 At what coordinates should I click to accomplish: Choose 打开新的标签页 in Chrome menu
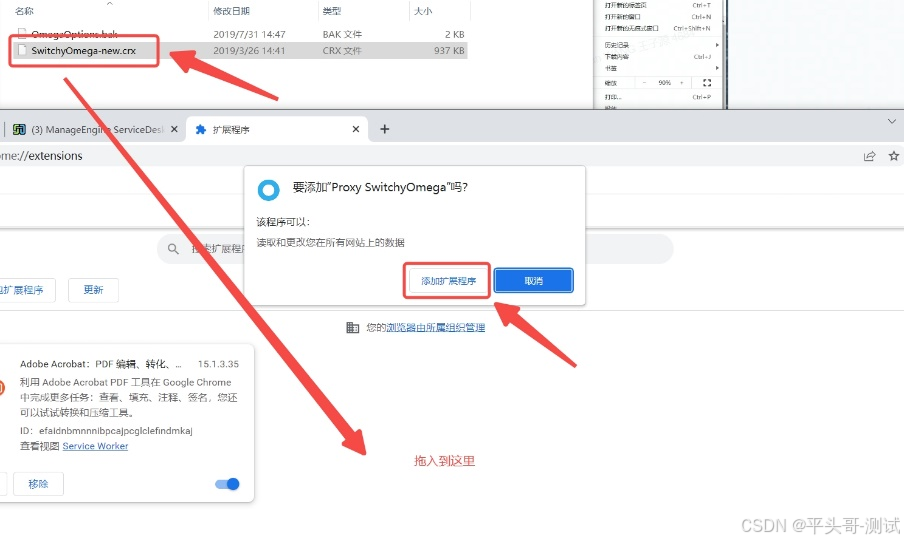click(657, 5)
